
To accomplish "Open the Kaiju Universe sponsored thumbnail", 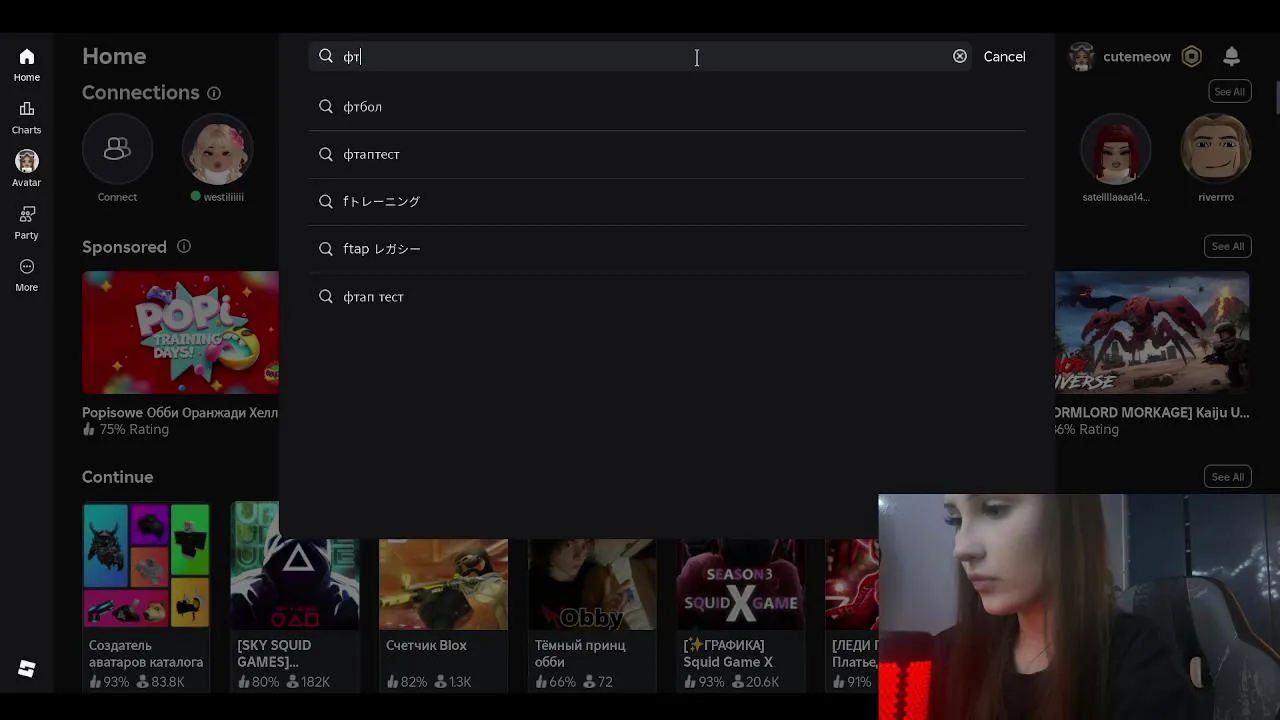I will (1152, 333).
